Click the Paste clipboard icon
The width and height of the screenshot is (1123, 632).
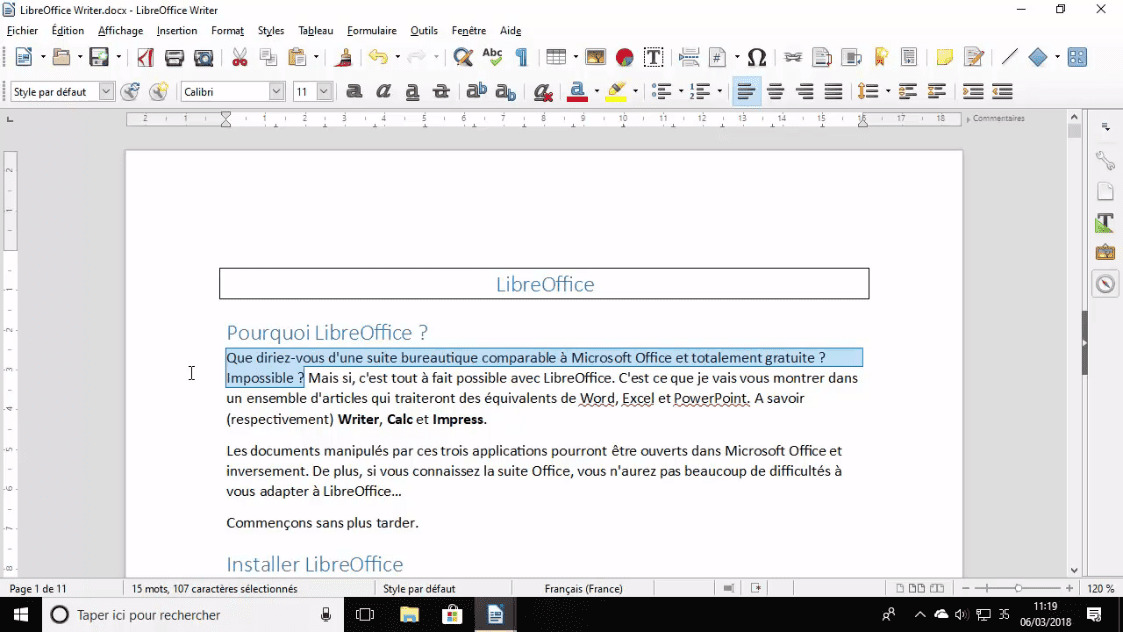297,57
